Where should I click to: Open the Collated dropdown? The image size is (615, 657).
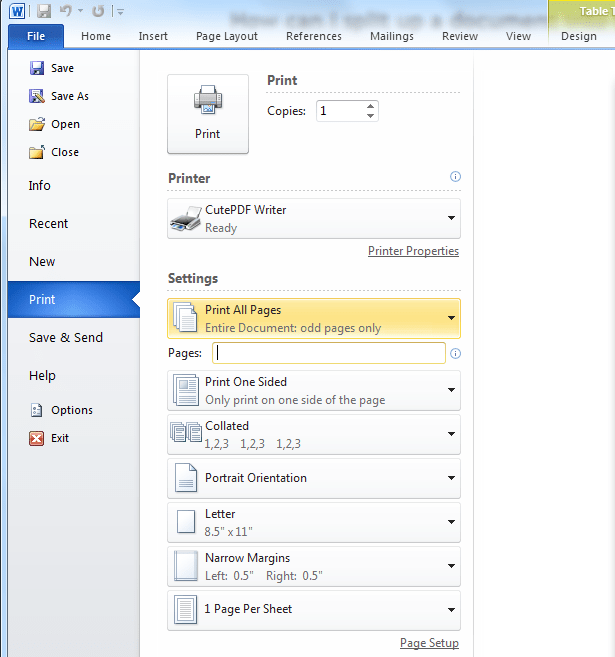coord(314,435)
